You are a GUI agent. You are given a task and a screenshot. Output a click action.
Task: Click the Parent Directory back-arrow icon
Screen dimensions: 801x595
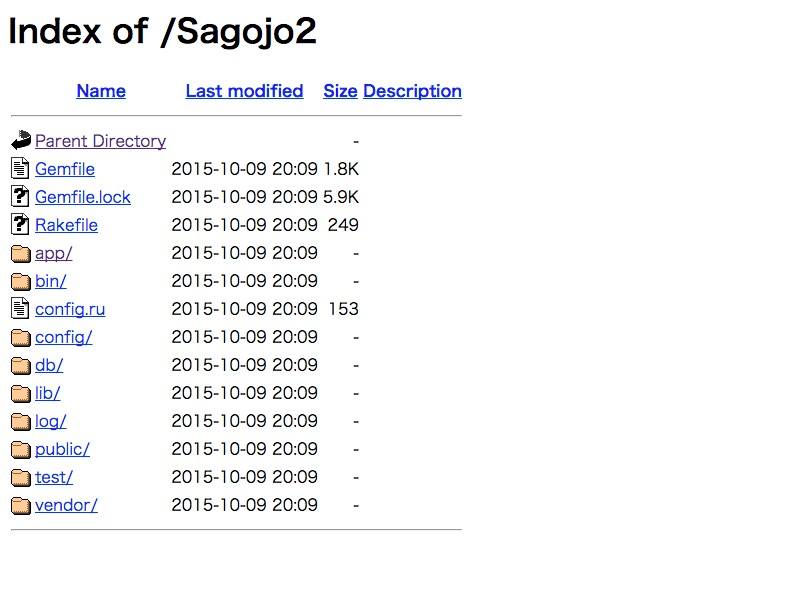coord(21,140)
